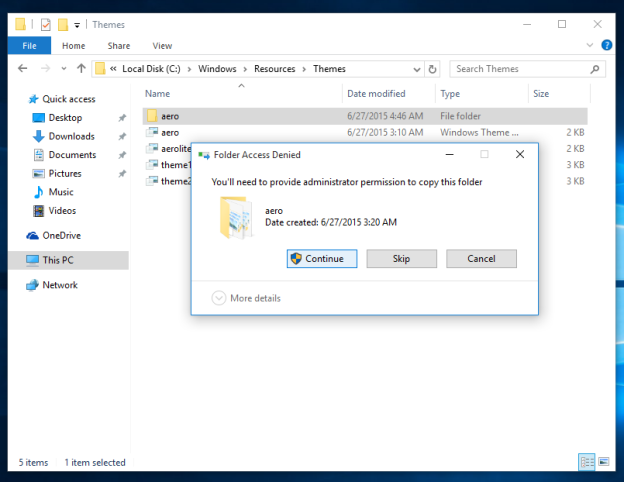
Task: Select the aero file folder row
Action: (x=365, y=116)
